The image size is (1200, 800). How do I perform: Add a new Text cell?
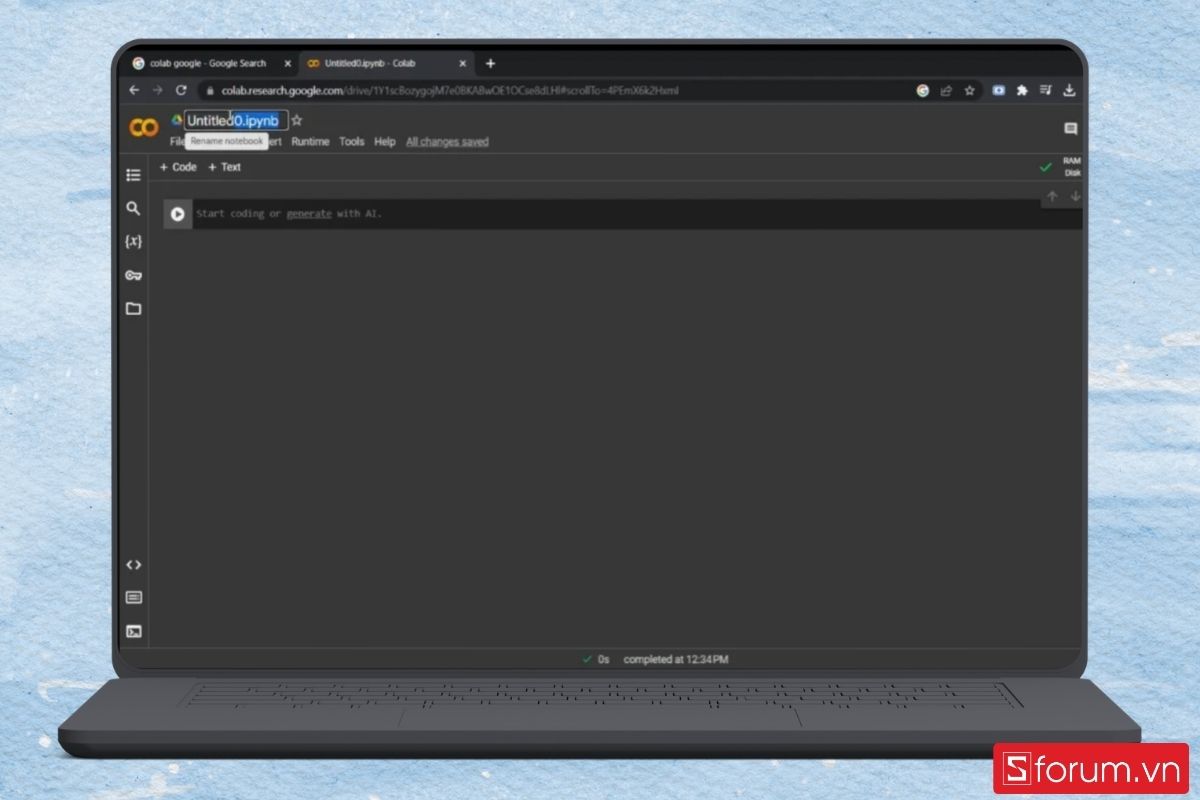[x=224, y=167]
